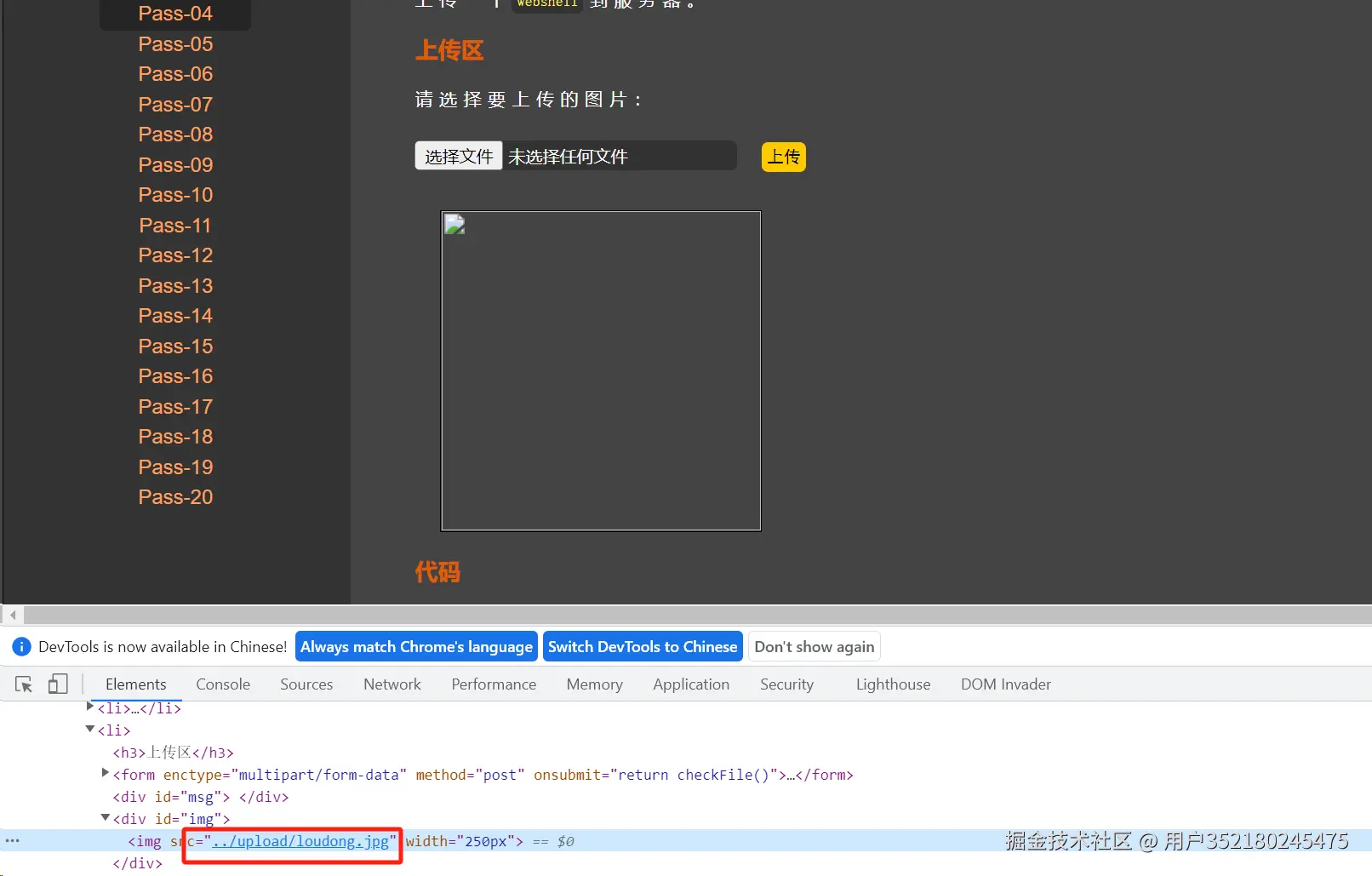This screenshot has height=876, width=1372.
Task: Go to Pass-09 level
Action: click(x=175, y=165)
